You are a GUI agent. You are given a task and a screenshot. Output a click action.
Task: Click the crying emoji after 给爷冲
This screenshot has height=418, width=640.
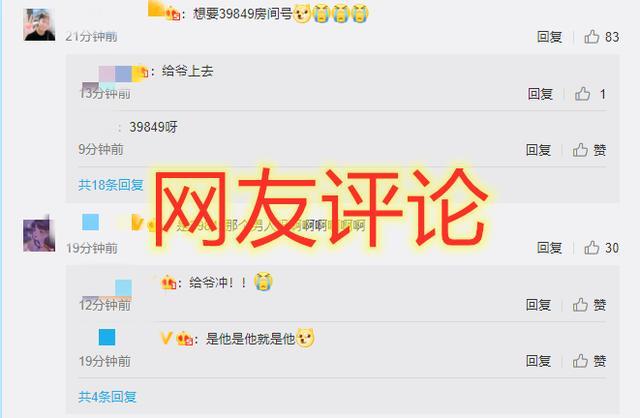coord(263,282)
